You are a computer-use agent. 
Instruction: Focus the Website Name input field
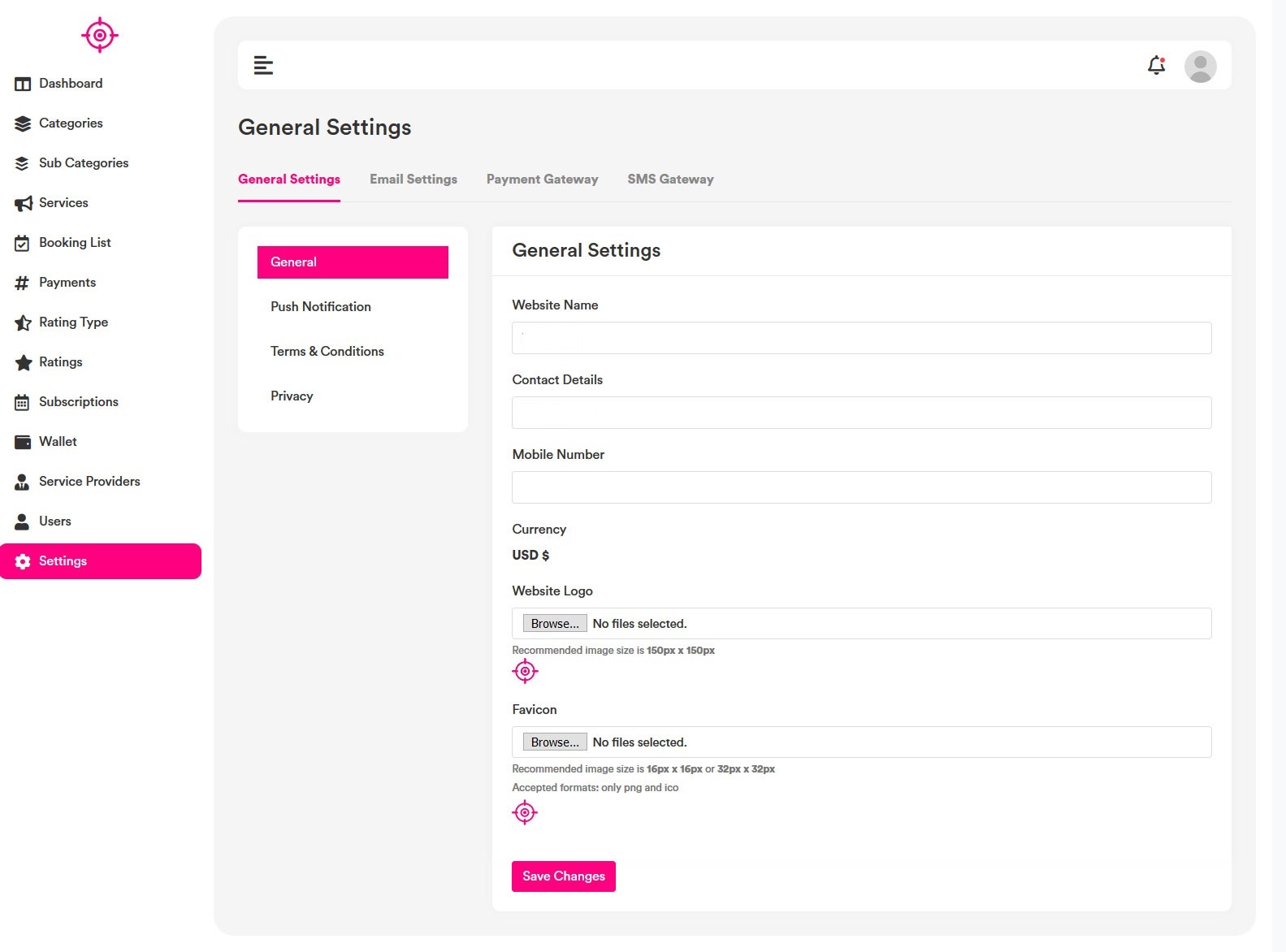click(x=860, y=338)
